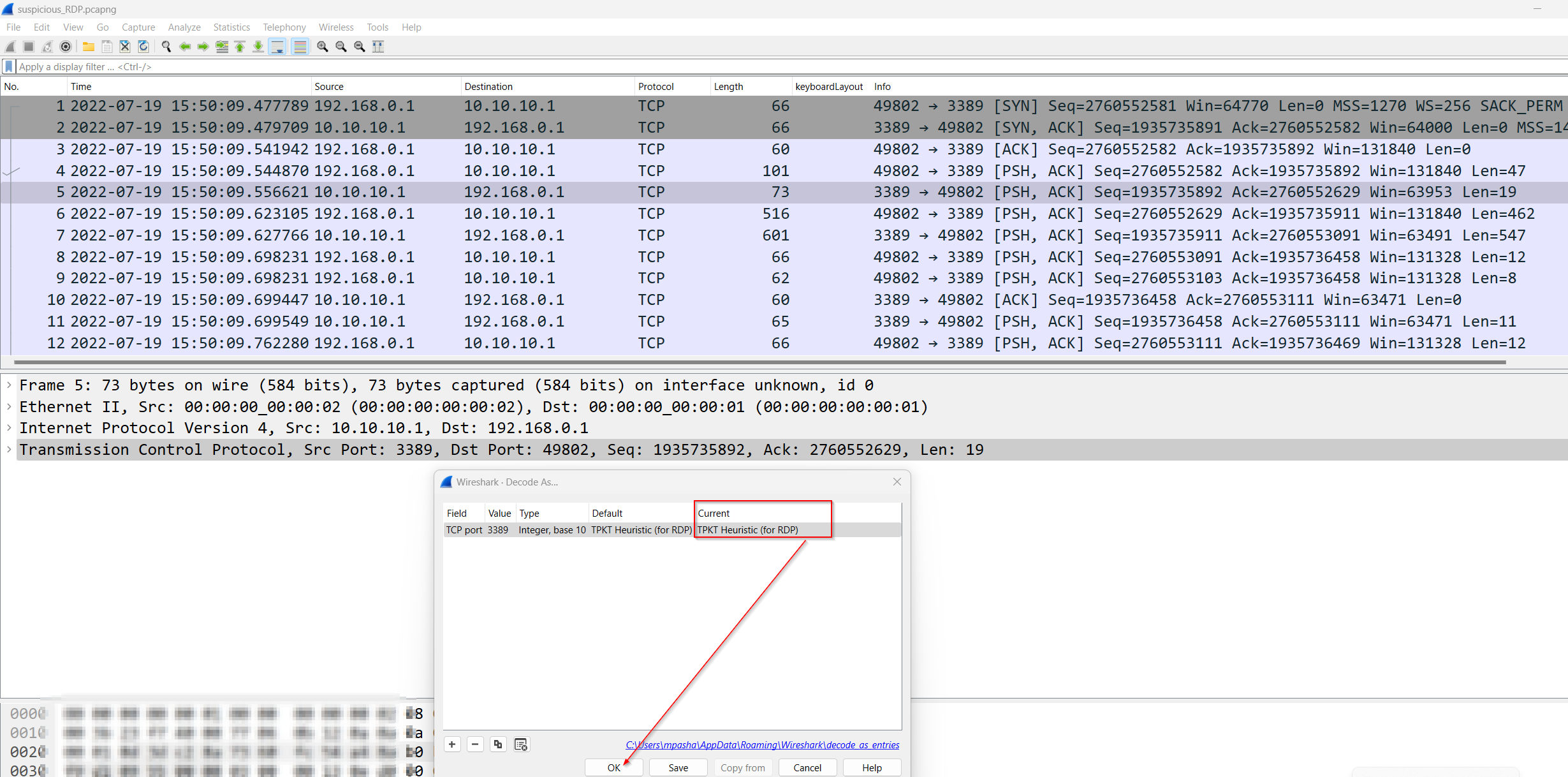Confirm Decode As settings with OK

[x=613, y=767]
